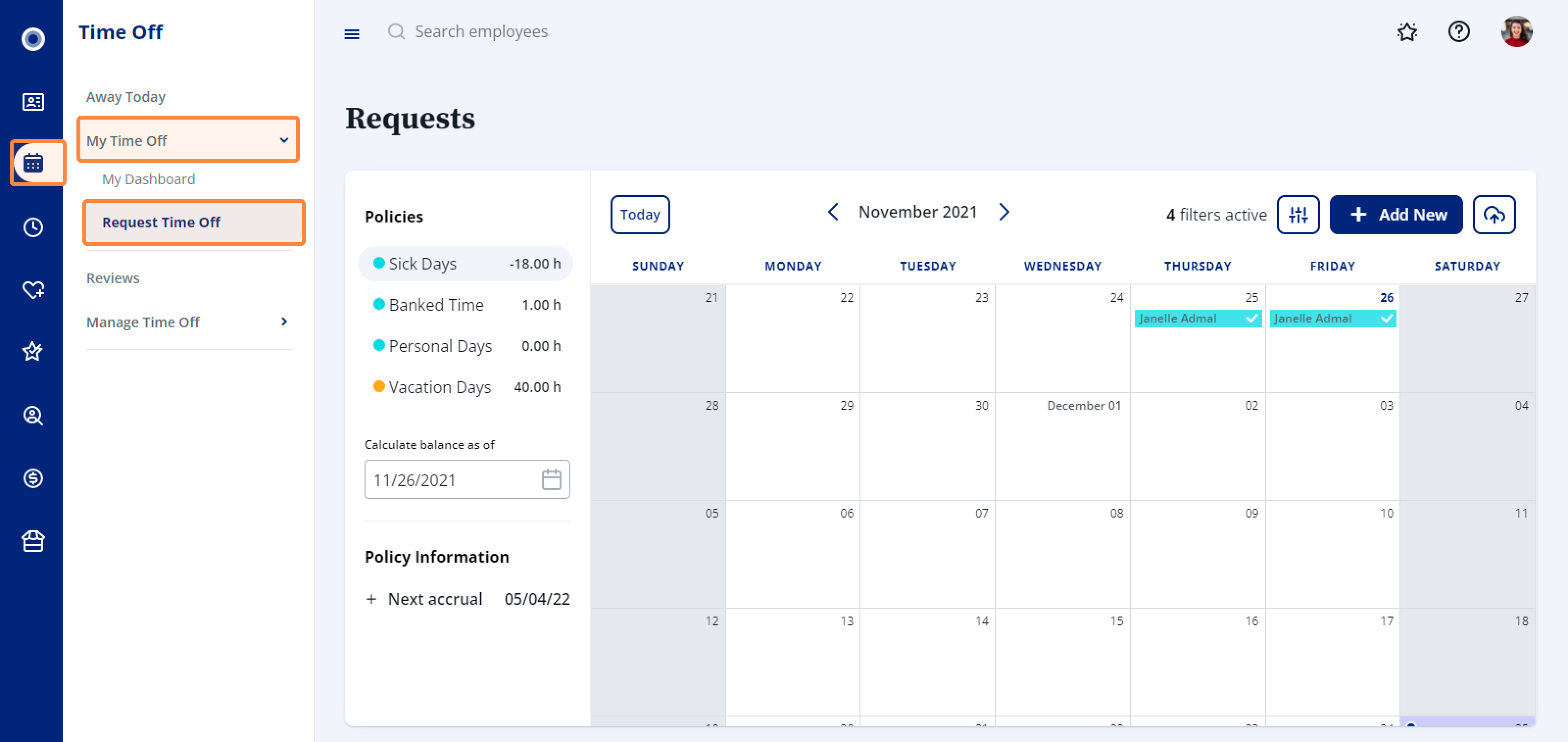This screenshot has height=742, width=1568.
Task: Select calendar day 28 Sunday
Action: [658, 445]
